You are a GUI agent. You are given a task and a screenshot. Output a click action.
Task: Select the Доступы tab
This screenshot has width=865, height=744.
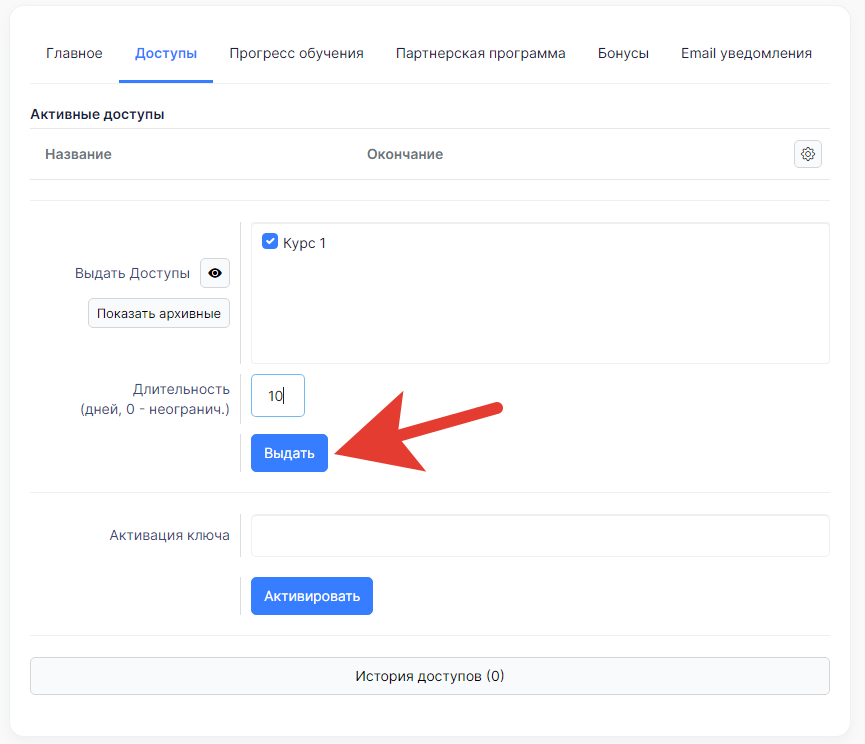(166, 53)
